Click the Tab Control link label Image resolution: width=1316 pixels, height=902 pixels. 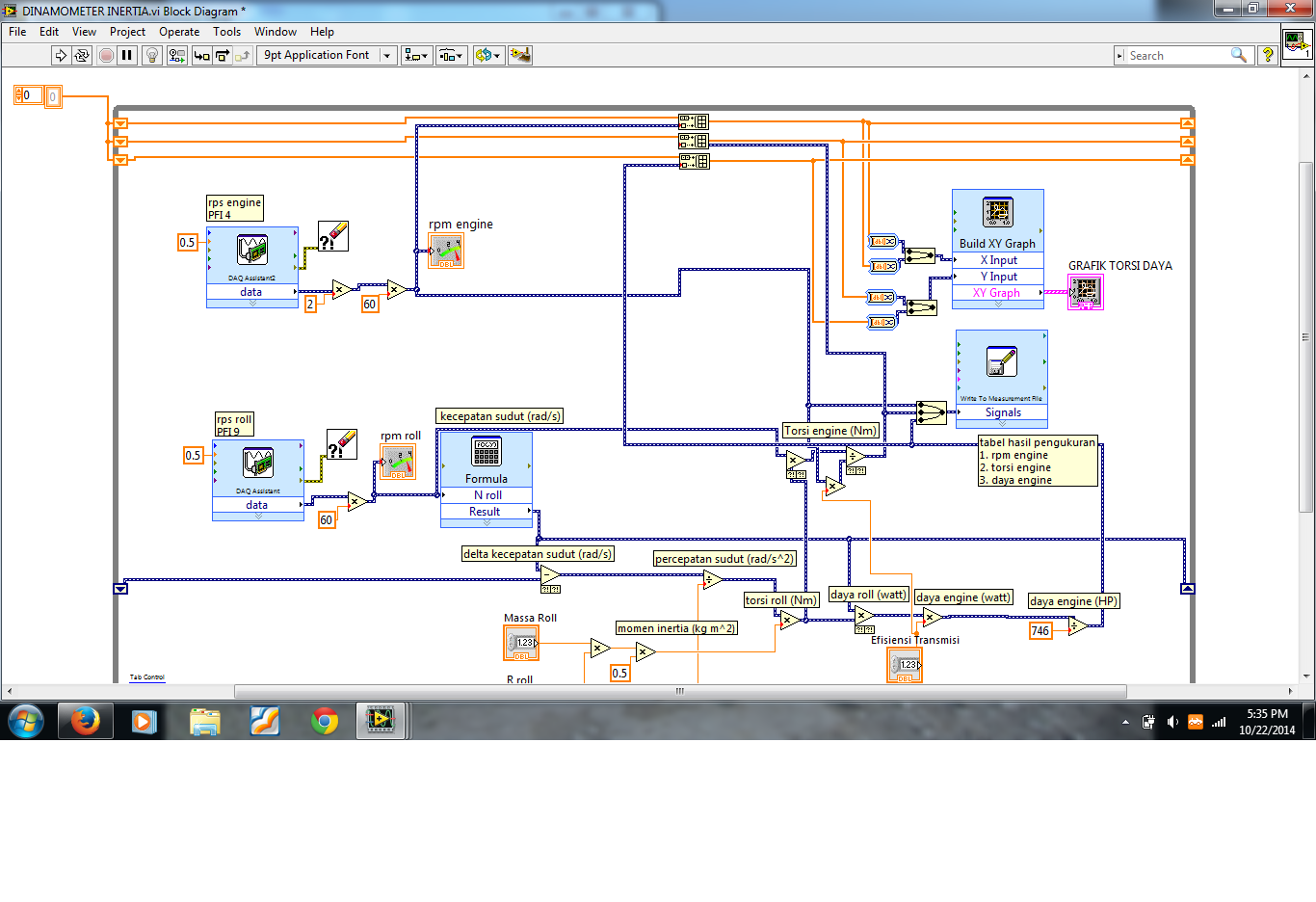pyautogui.click(x=147, y=677)
